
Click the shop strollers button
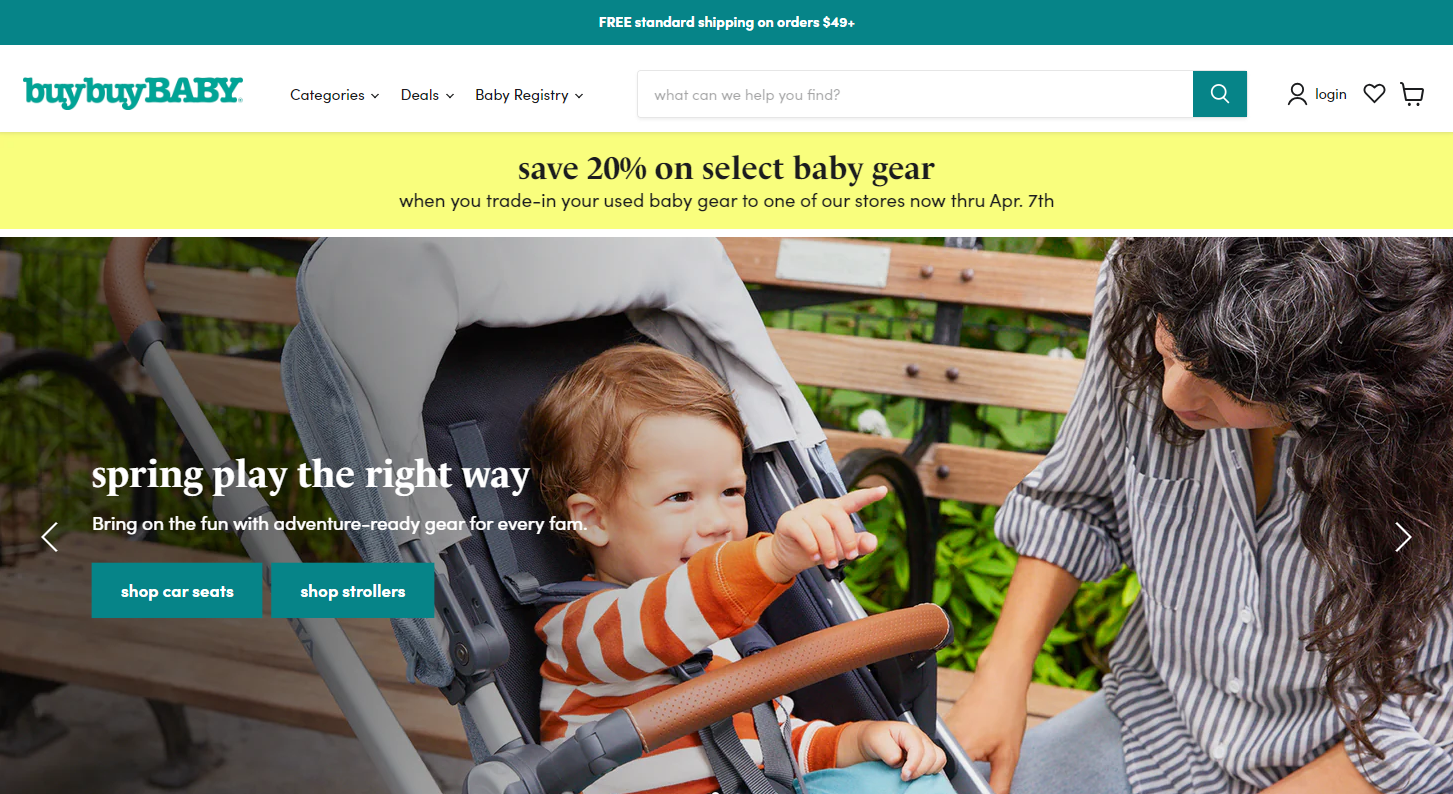click(353, 591)
